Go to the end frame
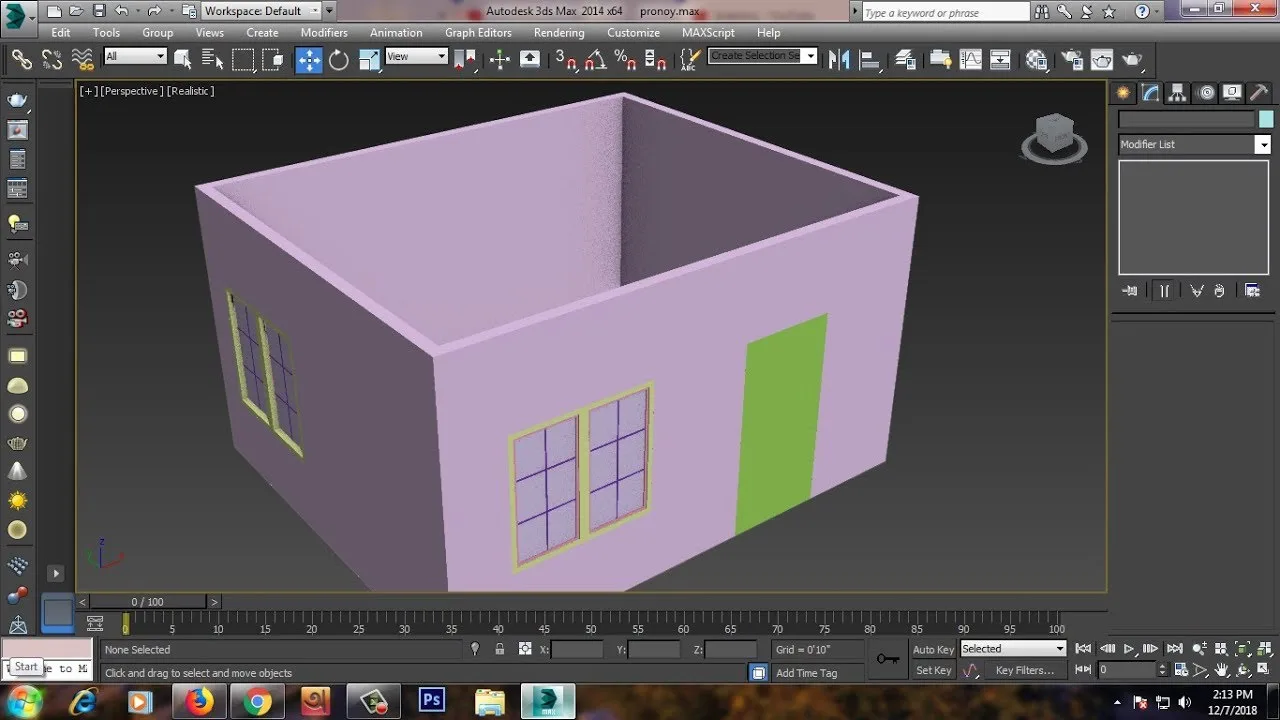 click(1175, 649)
